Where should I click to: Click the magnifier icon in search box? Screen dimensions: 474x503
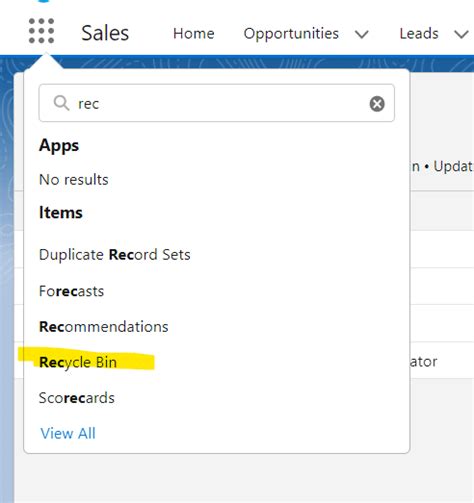(x=61, y=103)
